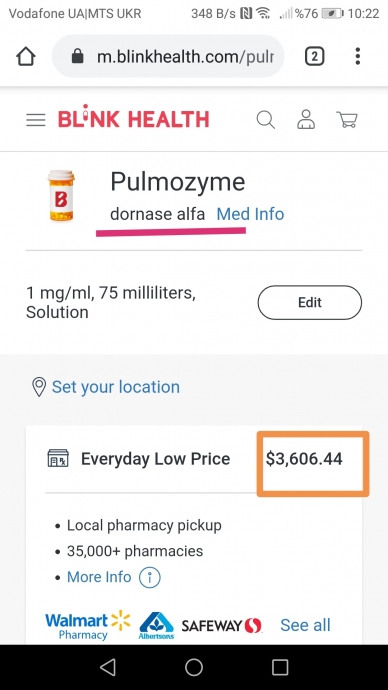Open the browser three-dot menu
388x690 pixels.
point(358,56)
